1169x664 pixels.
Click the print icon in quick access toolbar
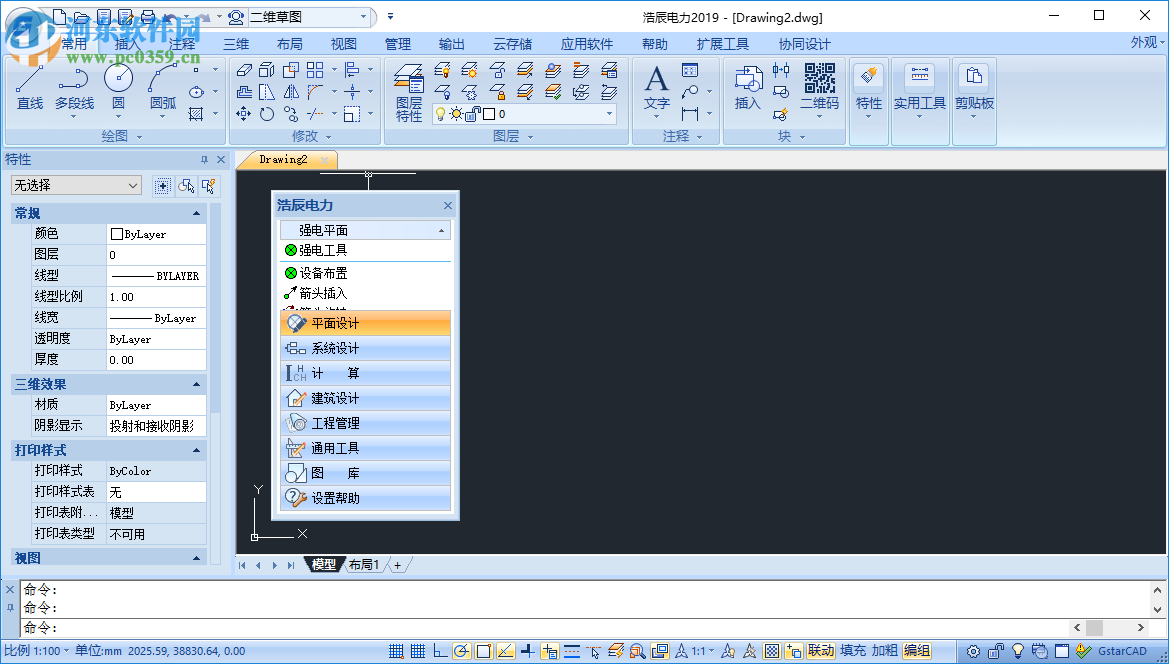[x=148, y=16]
